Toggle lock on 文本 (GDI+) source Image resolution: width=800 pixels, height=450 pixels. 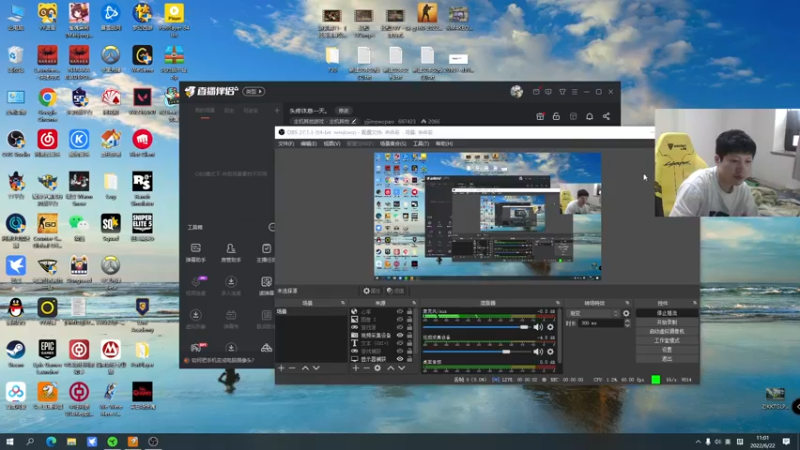[409, 343]
